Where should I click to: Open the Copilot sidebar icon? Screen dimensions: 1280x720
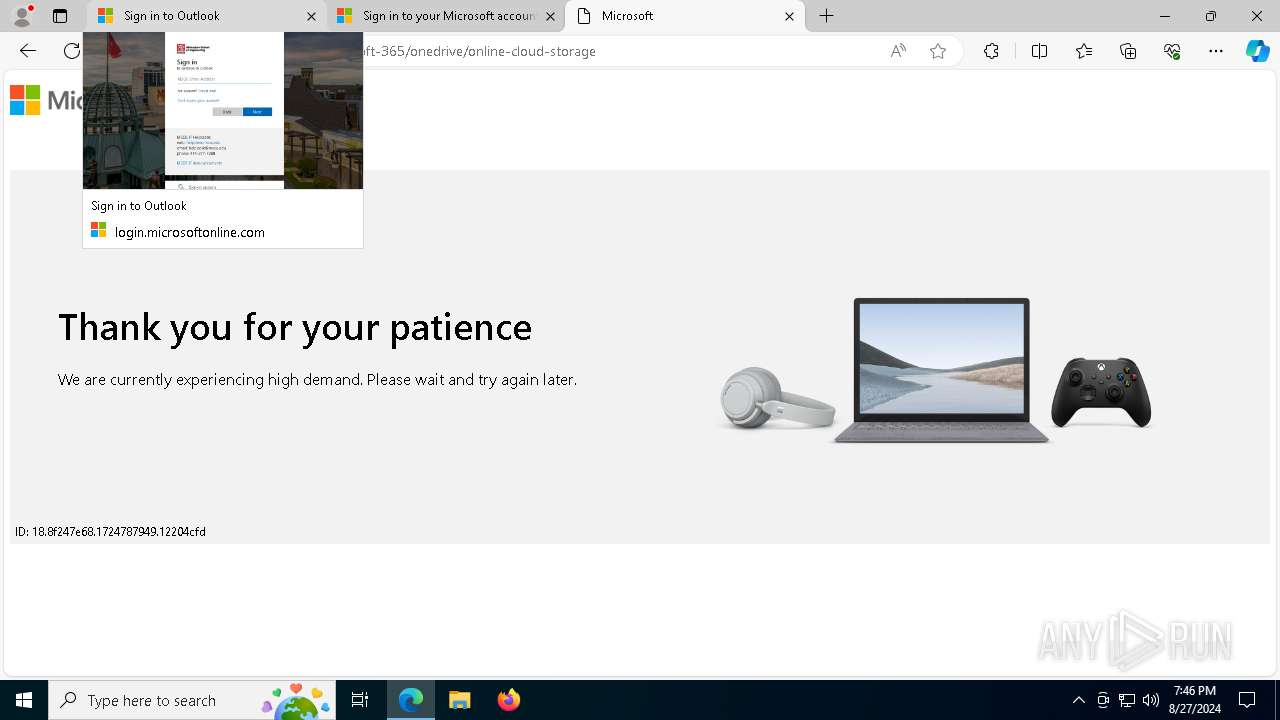click(1257, 51)
